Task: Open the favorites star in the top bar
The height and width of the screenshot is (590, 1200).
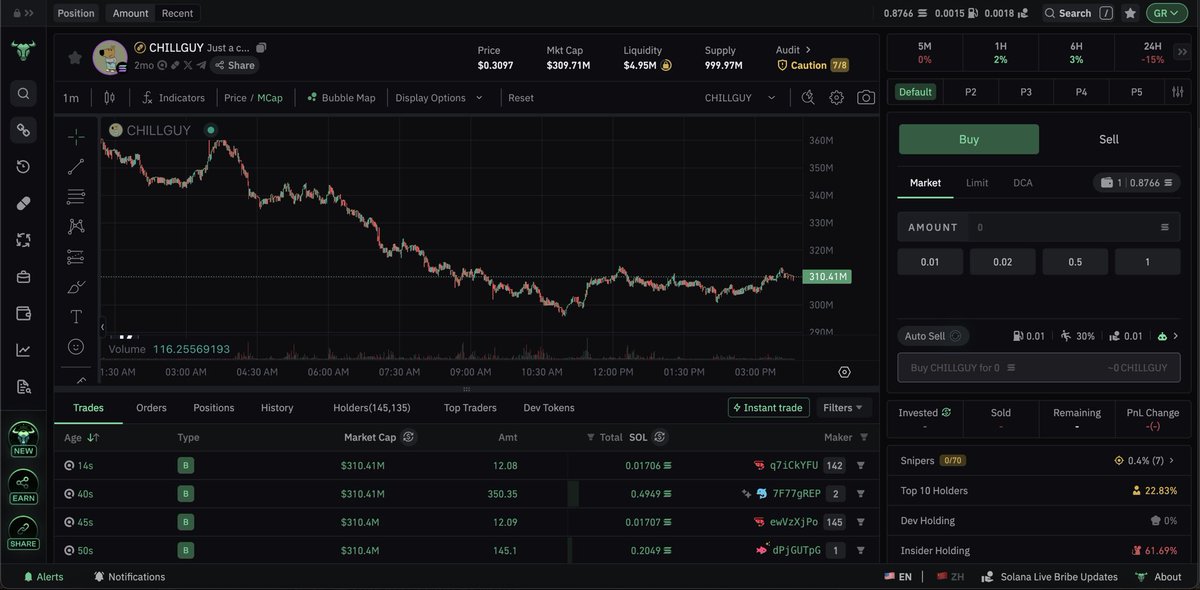Action: pos(1130,13)
